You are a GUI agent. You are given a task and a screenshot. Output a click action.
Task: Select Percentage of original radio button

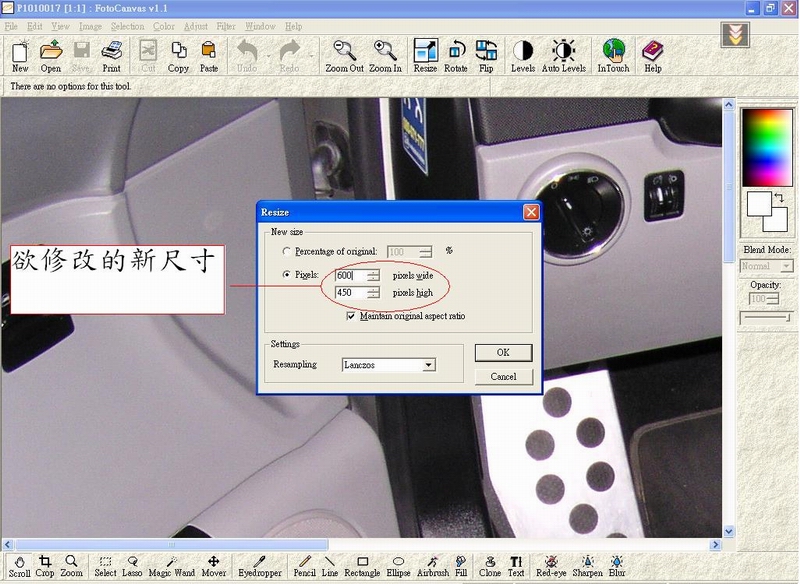click(288, 251)
